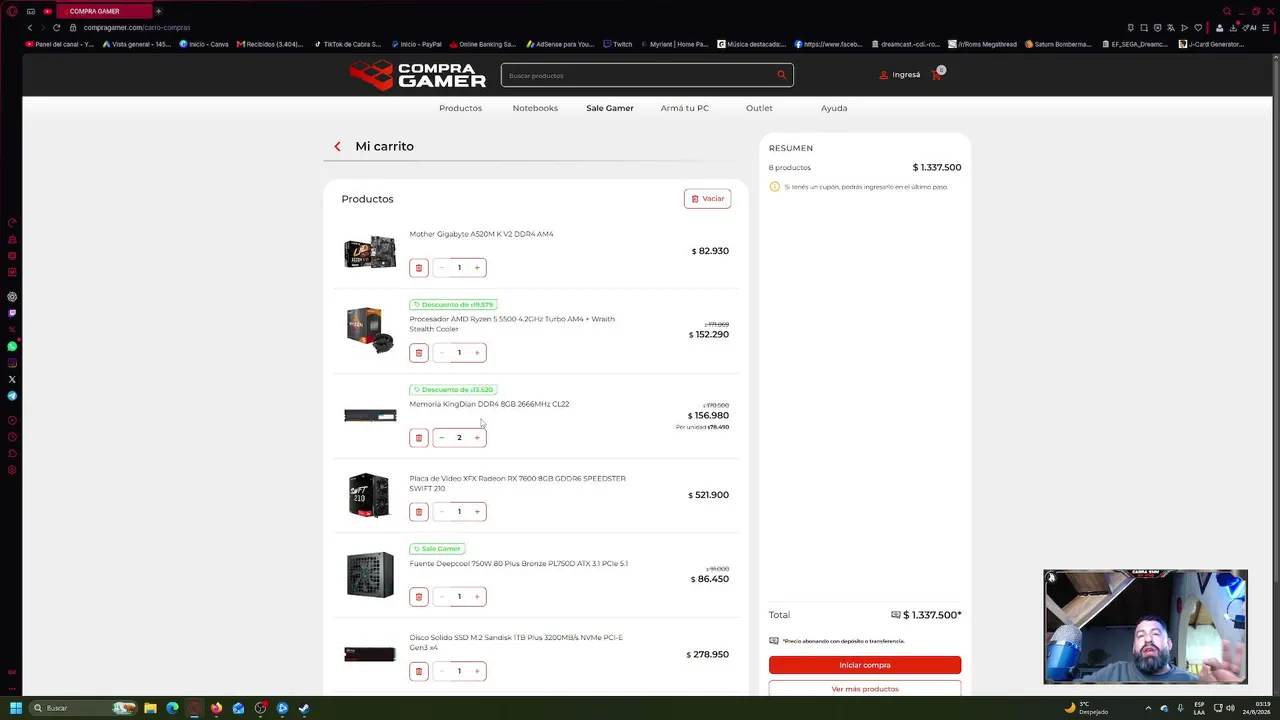Viewport: 1280px width, 720px height.
Task: Click the heart bookmark icon in the address bar
Action: [1198, 27]
